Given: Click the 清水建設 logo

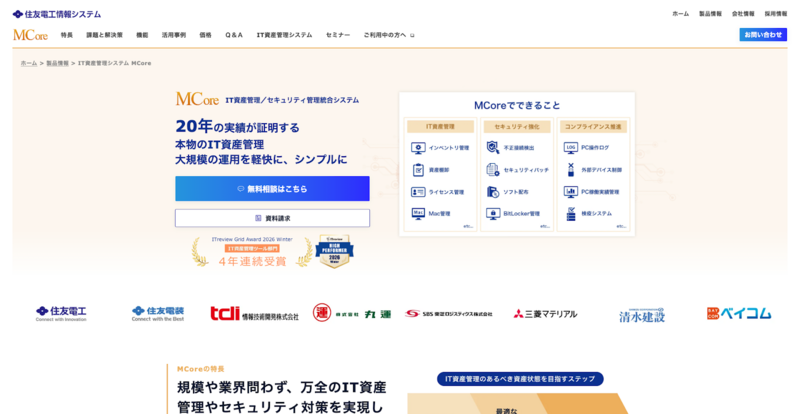Looking at the screenshot, I should click(642, 315).
